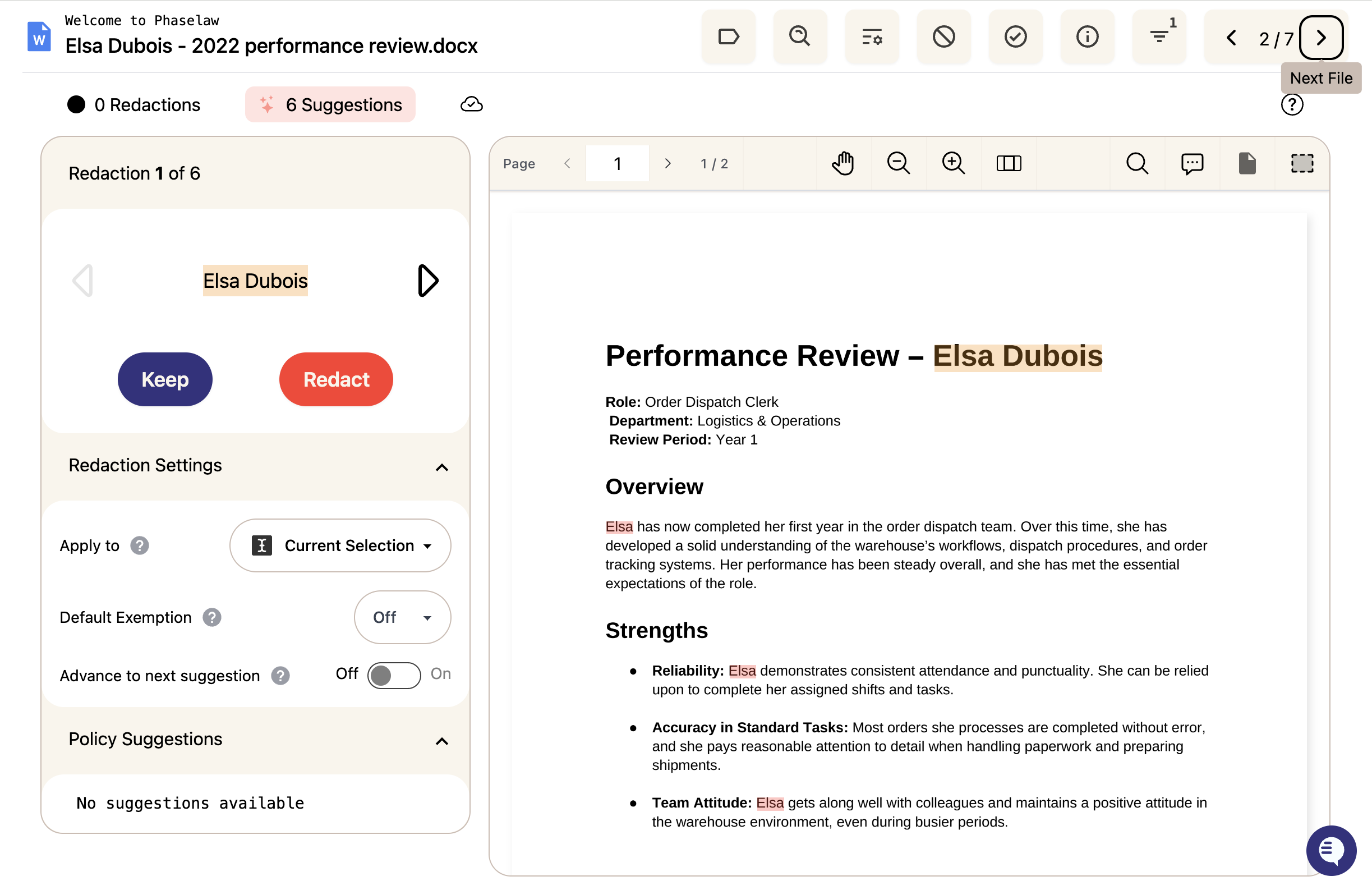Image resolution: width=1372 pixels, height=890 pixels.
Task: Click the Redact button
Action: (x=336, y=379)
